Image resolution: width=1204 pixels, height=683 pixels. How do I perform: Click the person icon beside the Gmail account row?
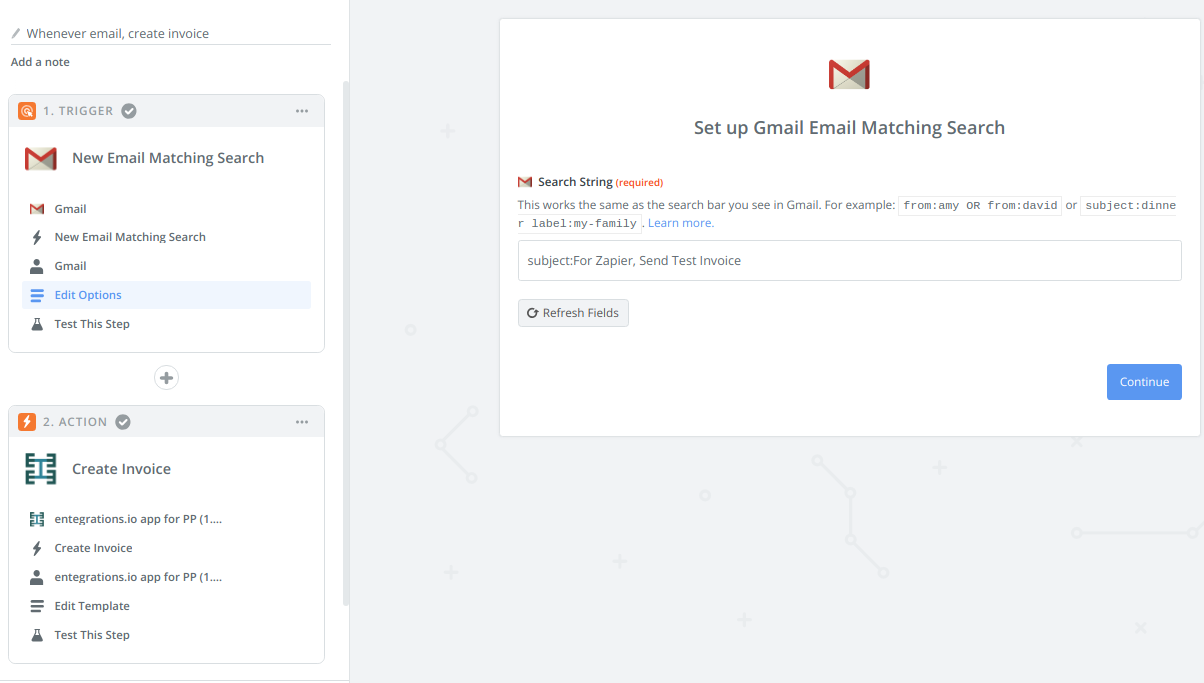click(37, 266)
